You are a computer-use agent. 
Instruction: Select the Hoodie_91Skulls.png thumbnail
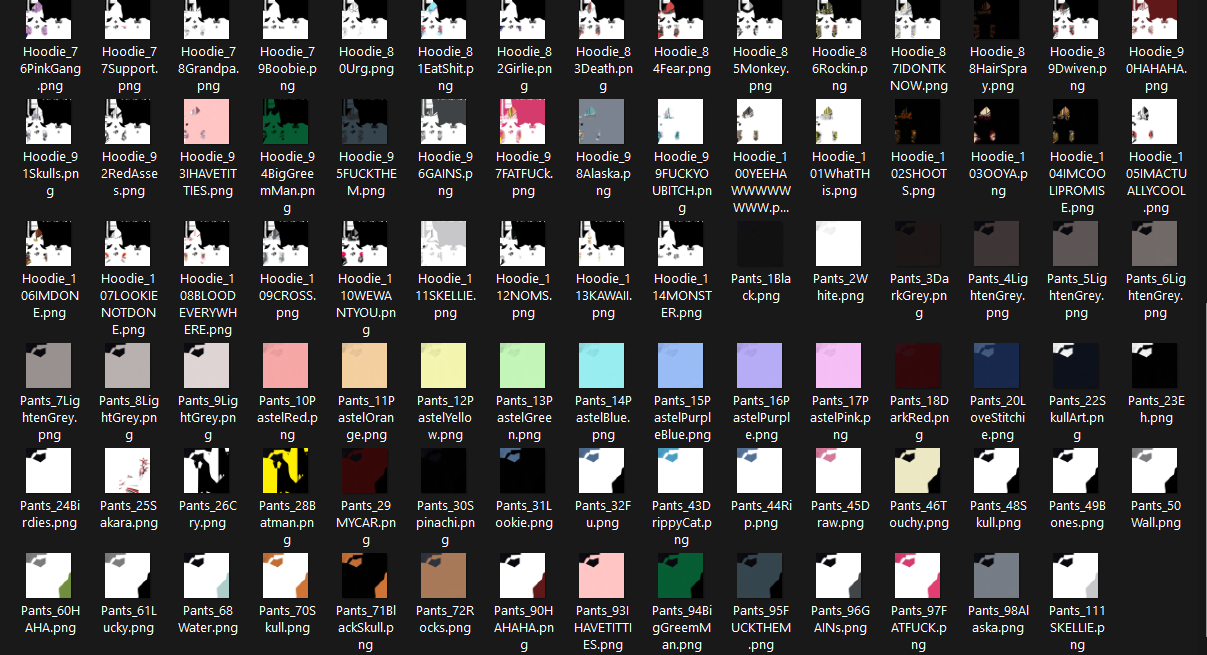pyautogui.click(x=47, y=123)
